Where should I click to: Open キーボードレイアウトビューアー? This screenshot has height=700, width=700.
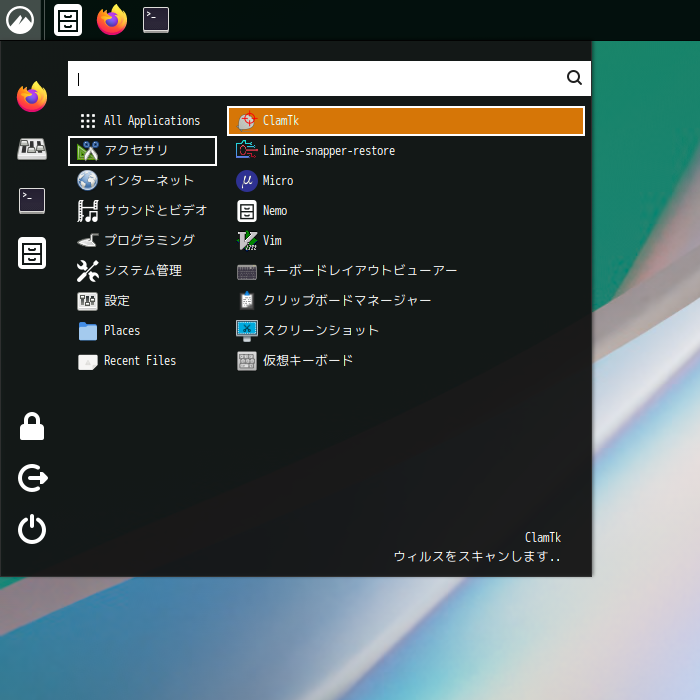[406, 271]
